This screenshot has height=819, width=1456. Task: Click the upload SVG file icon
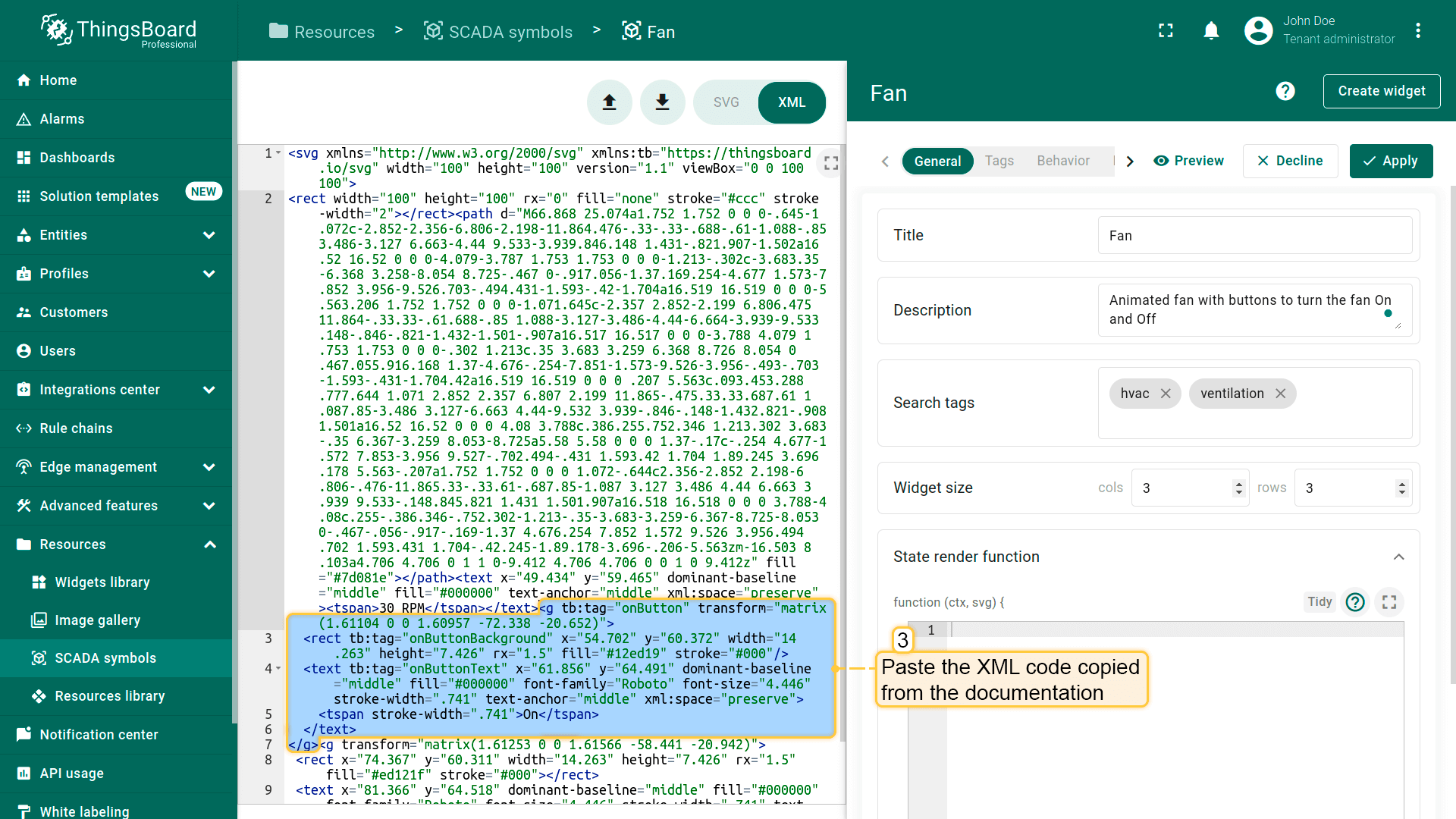point(609,102)
